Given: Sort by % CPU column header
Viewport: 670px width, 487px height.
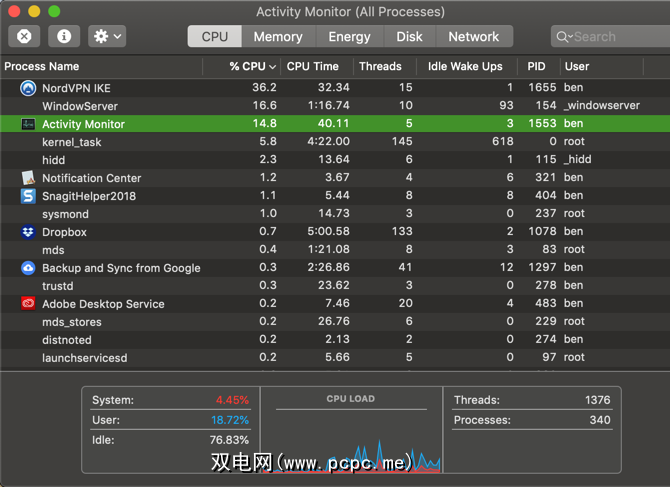Looking at the screenshot, I should (x=247, y=66).
